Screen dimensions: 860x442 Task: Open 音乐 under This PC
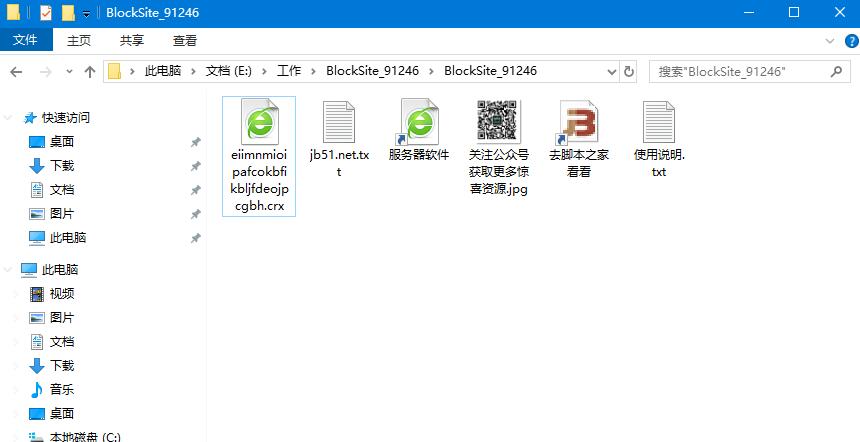point(61,389)
